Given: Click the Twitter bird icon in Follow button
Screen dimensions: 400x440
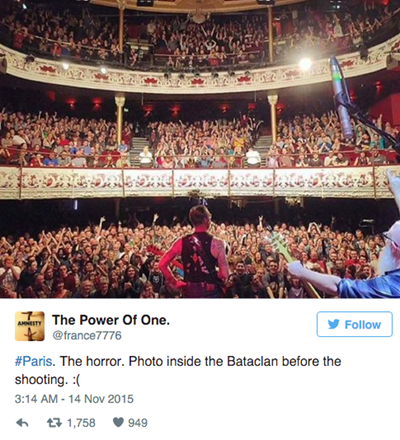Looking at the screenshot, I should click(x=334, y=324).
